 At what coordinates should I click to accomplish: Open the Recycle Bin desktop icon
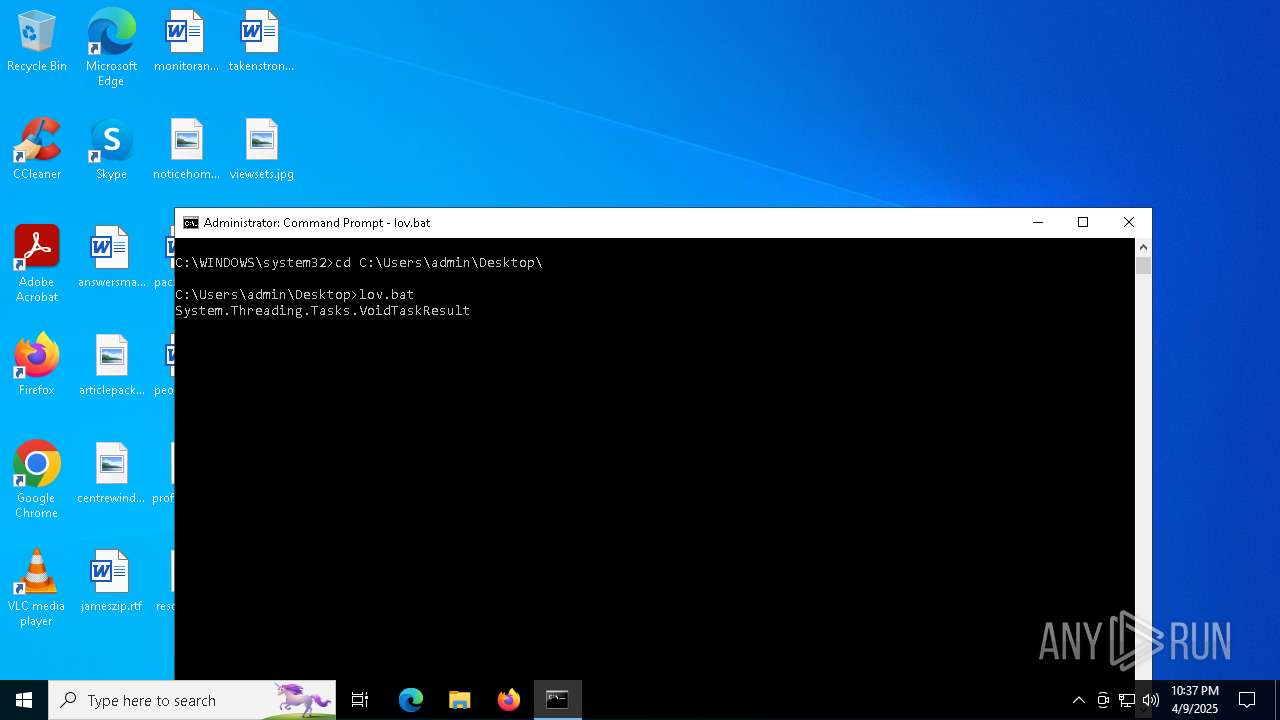pos(37,41)
